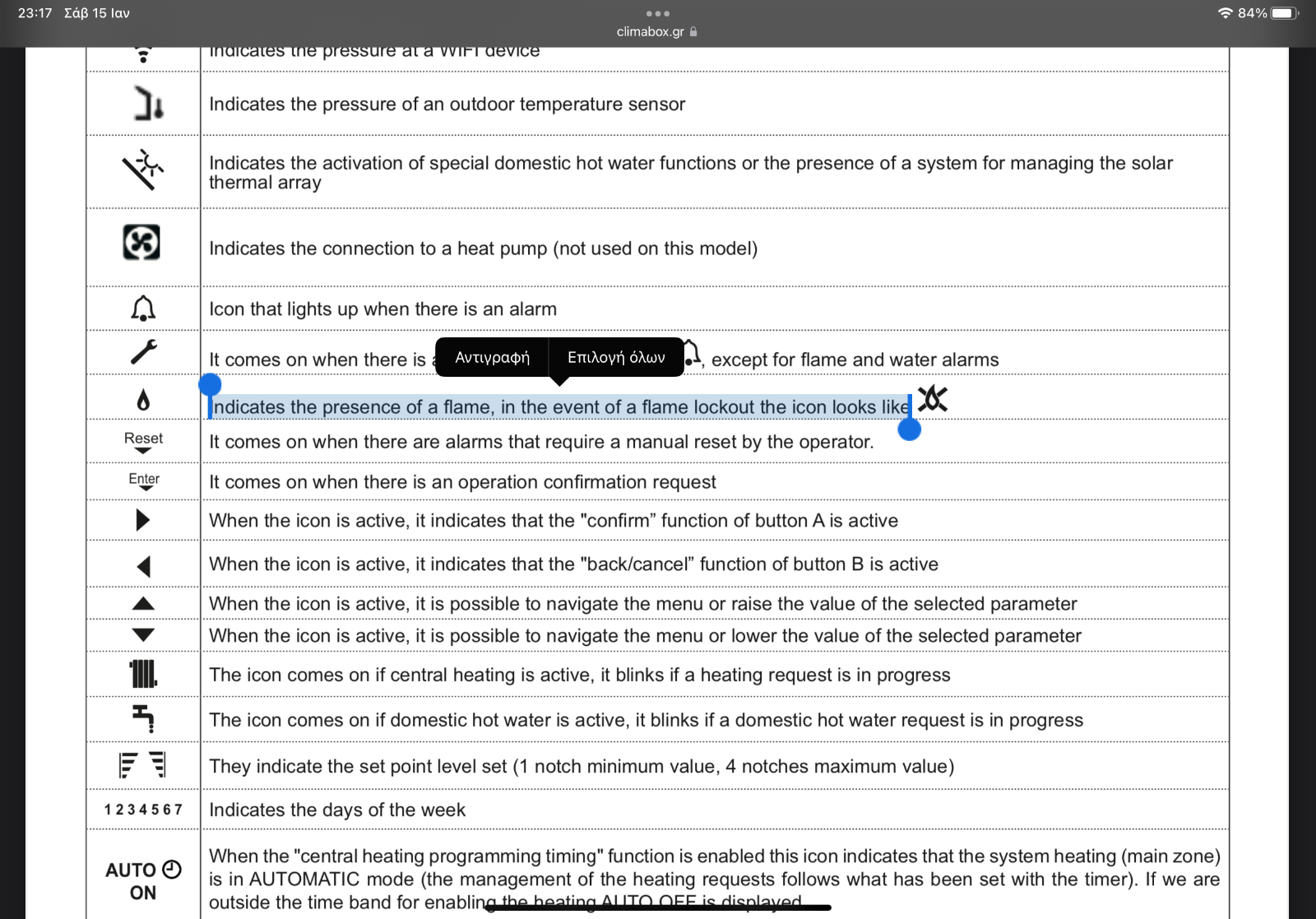
Task: Tap the small bell icon inside wrench row
Action: point(692,353)
